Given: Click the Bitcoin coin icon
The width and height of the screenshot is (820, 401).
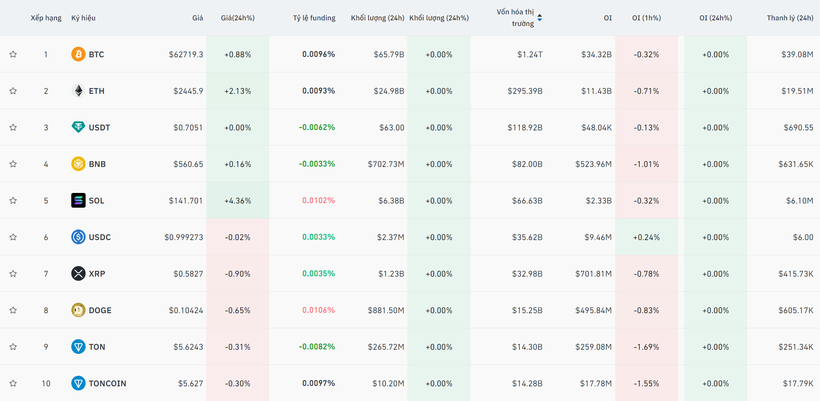Looking at the screenshot, I should 78,54.
